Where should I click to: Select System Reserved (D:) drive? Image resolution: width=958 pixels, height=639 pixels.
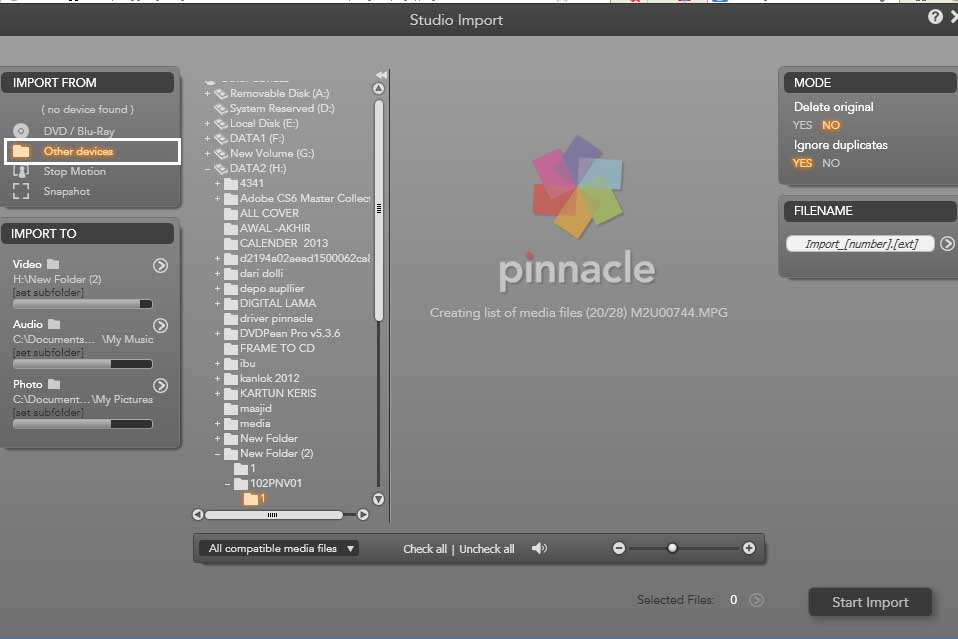(x=282, y=108)
